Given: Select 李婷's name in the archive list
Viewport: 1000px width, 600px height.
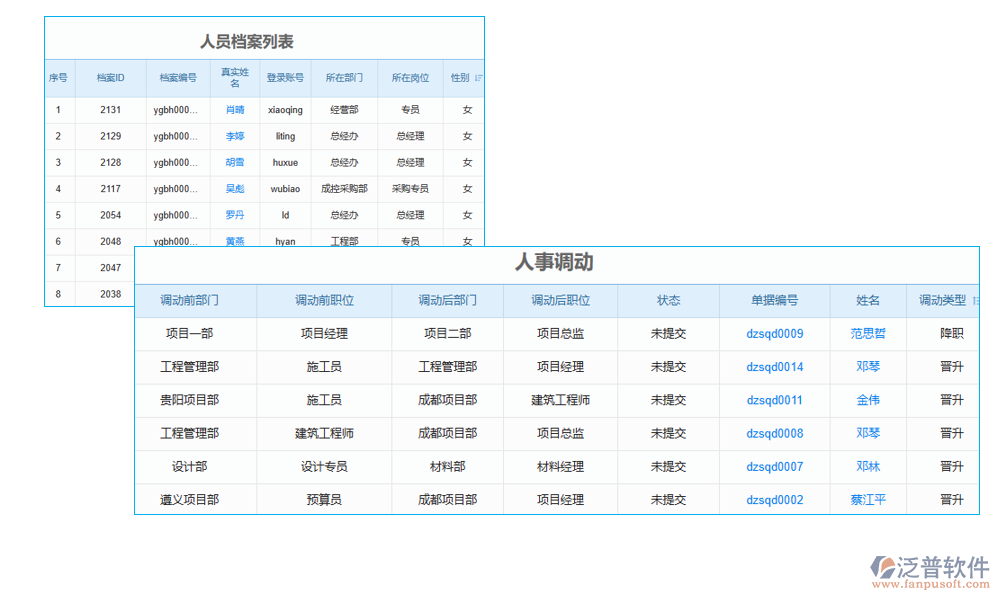Looking at the screenshot, I should coord(234,136).
